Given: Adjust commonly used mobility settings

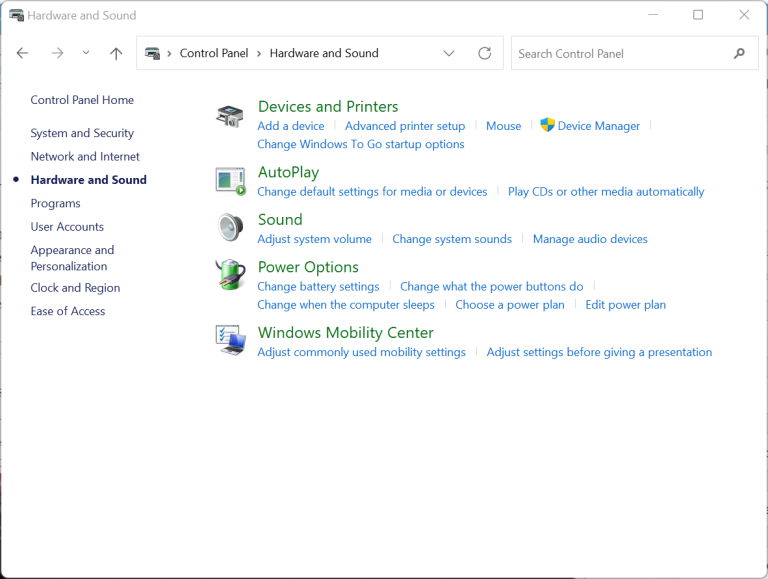Looking at the screenshot, I should [361, 352].
